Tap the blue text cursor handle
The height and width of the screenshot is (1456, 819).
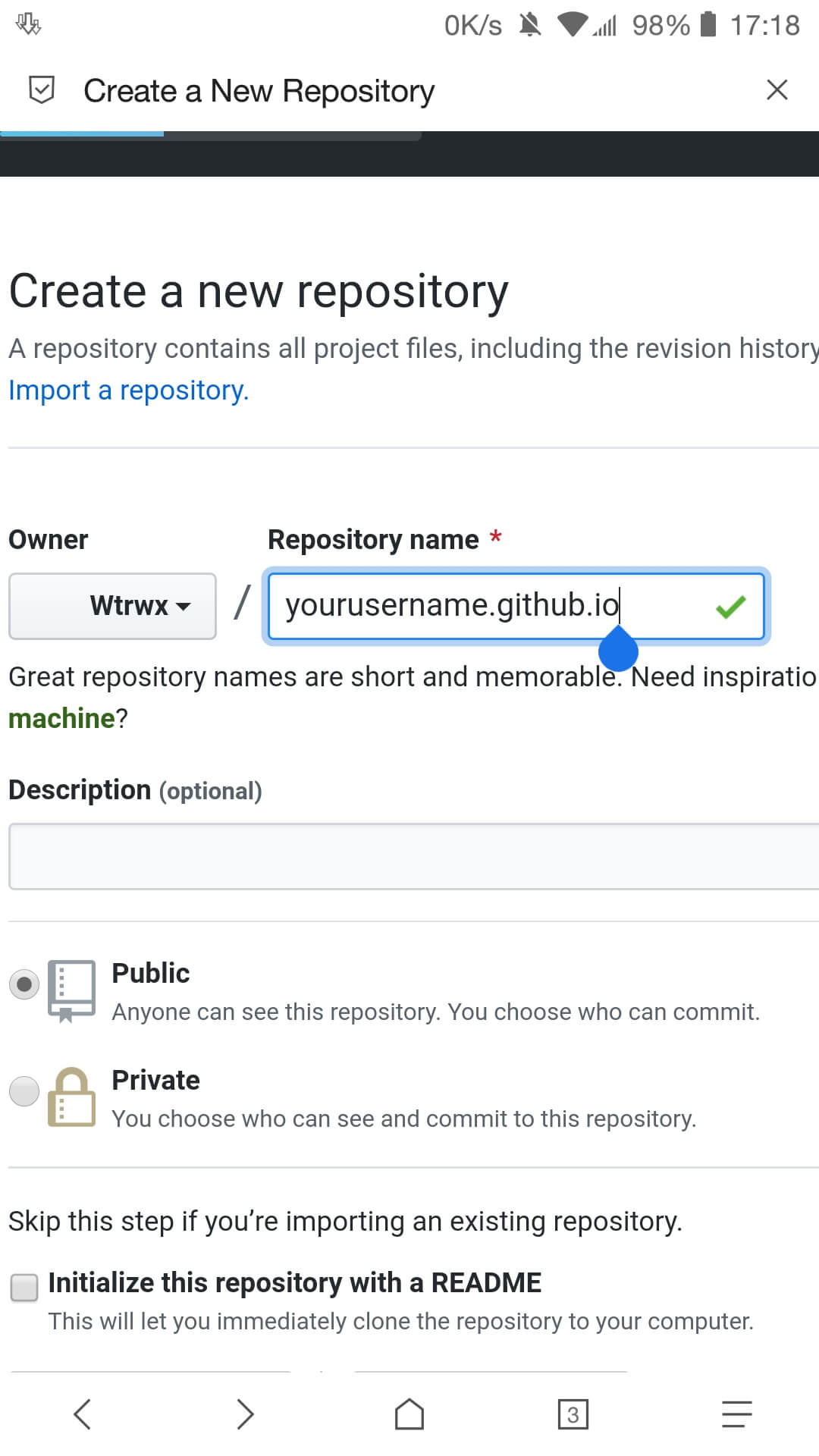(x=618, y=649)
